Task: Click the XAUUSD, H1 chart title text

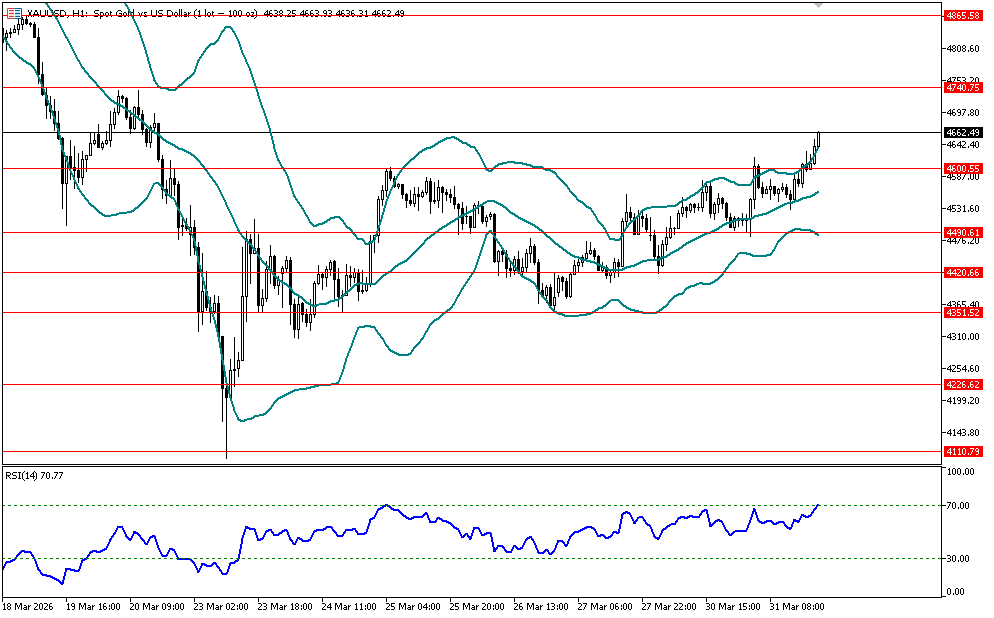Action: point(60,11)
